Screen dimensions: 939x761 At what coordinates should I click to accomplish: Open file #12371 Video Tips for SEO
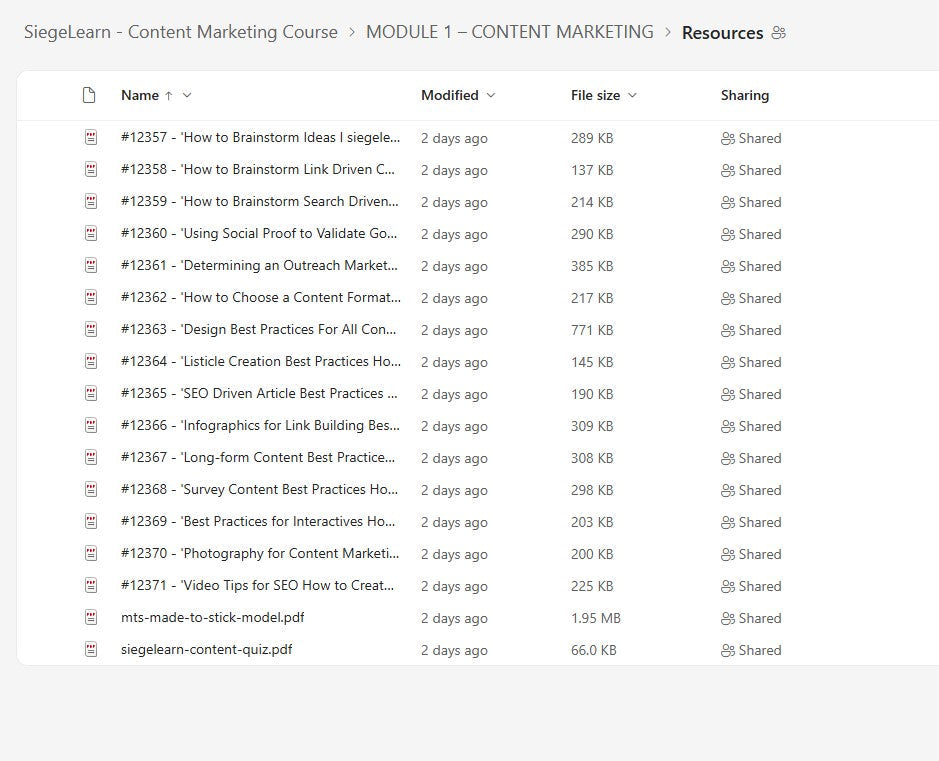coord(258,586)
